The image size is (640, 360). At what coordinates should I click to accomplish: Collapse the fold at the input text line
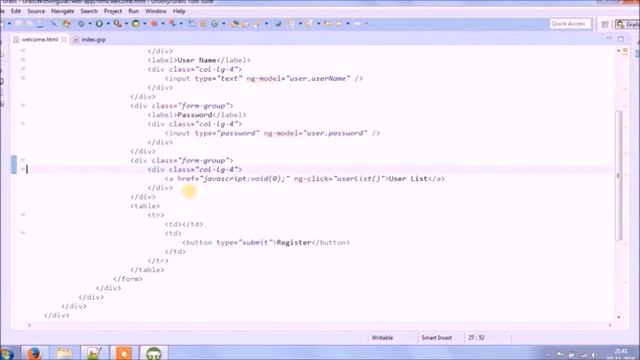23,78
